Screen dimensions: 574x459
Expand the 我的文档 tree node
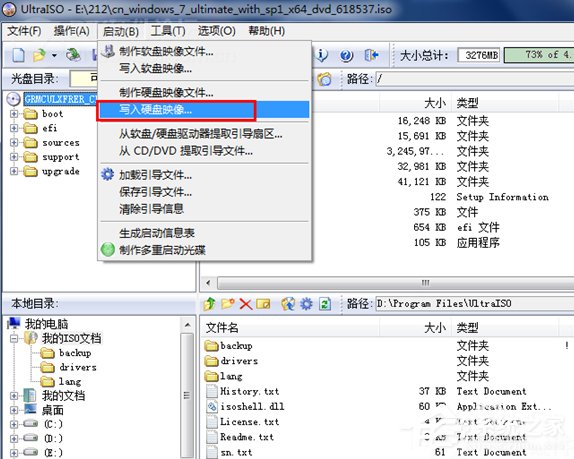pyautogui.click(x=14, y=396)
